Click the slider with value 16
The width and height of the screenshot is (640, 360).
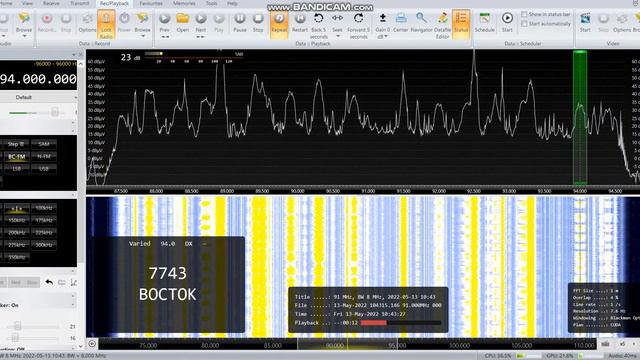(x=33, y=338)
